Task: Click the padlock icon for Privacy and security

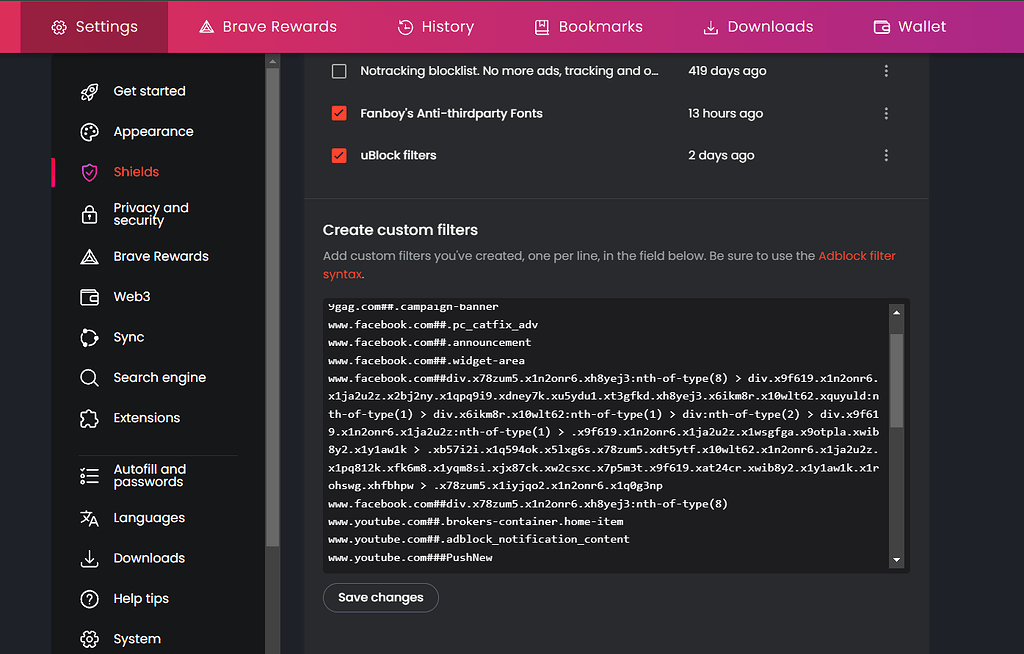Action: click(89, 214)
